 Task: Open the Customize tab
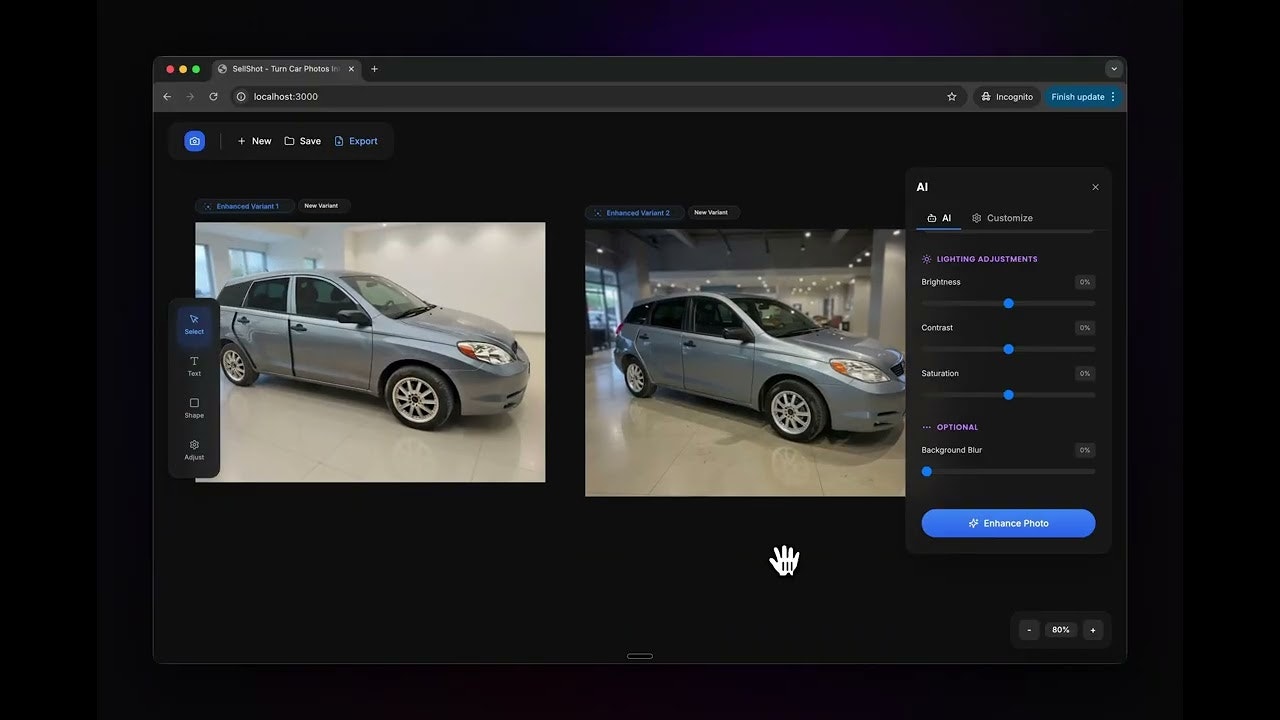[x=1002, y=217]
